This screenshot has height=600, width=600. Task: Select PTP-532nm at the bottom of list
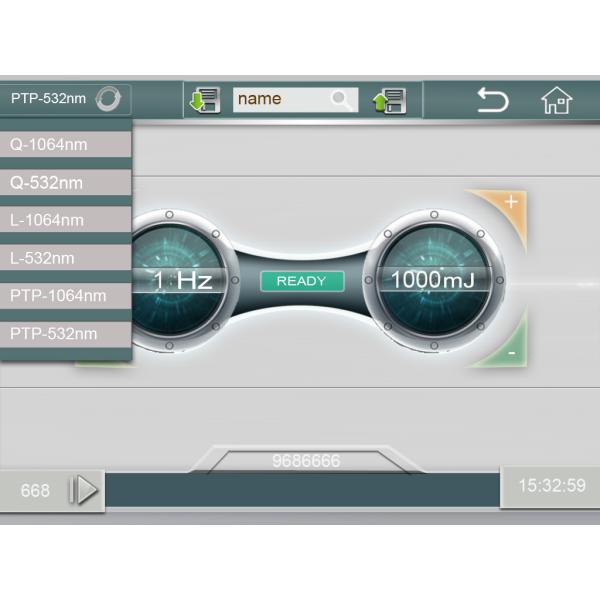coord(66,333)
